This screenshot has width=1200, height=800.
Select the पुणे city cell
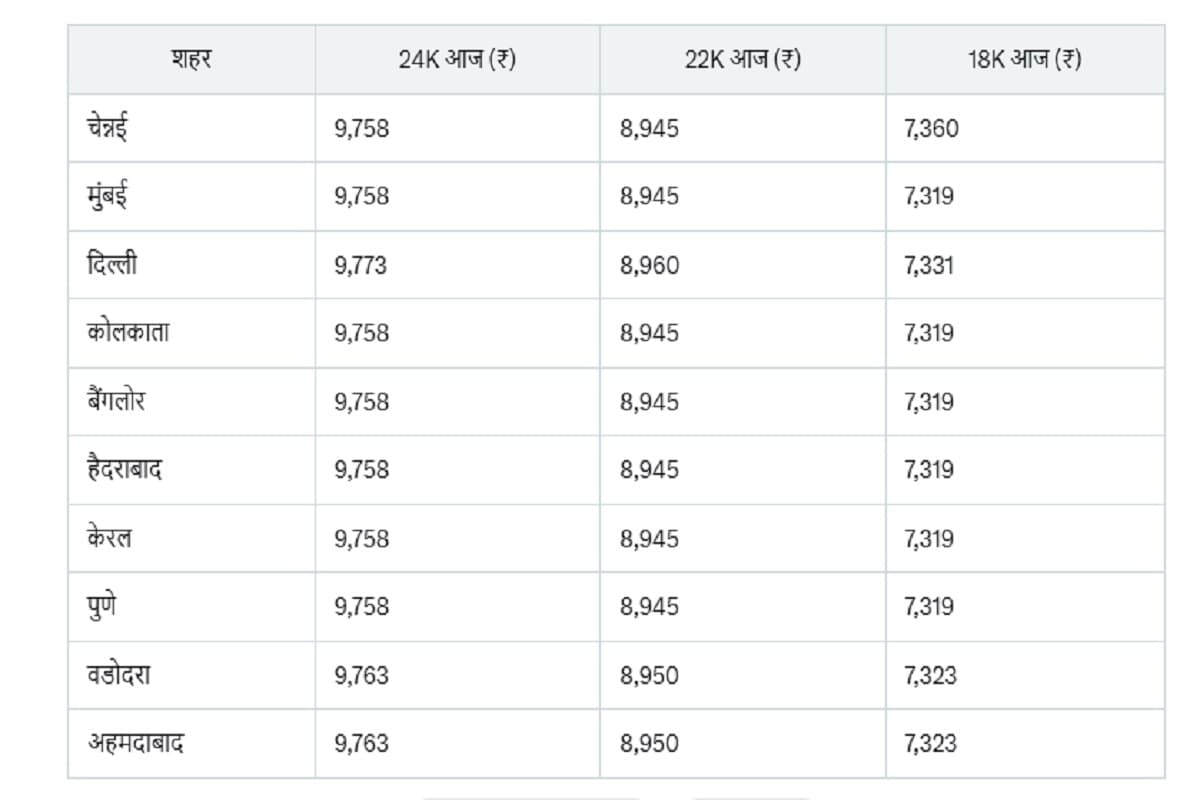pos(101,607)
